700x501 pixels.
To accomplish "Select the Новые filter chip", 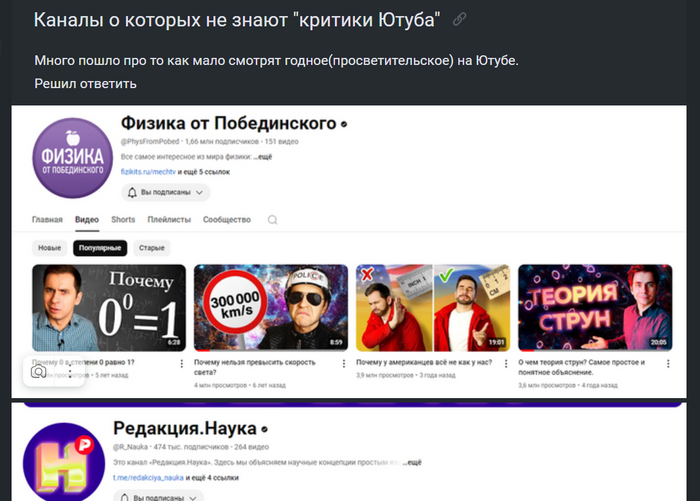I will coord(50,248).
